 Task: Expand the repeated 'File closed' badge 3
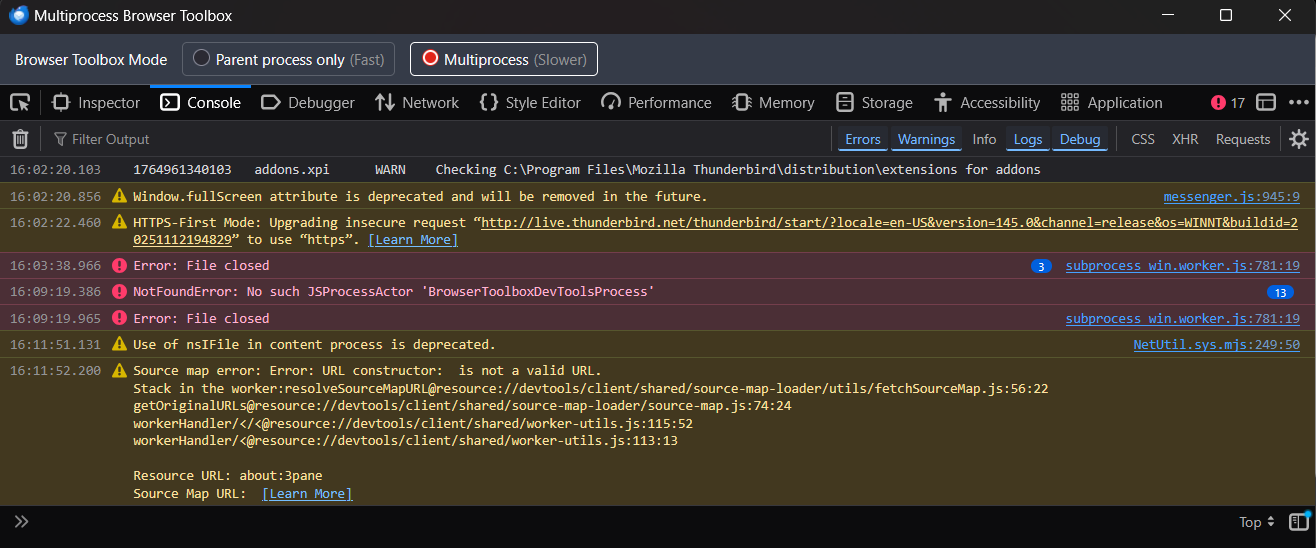tap(1041, 266)
